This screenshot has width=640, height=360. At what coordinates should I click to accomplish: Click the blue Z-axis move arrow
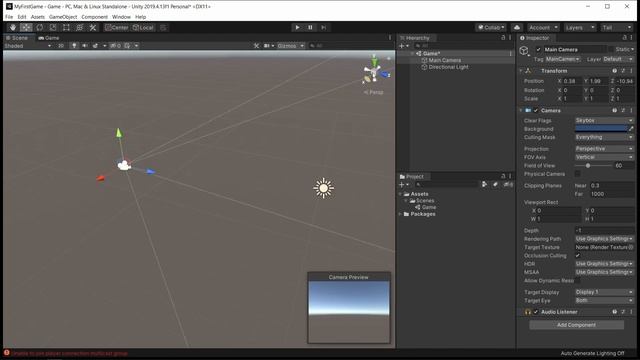click(151, 171)
